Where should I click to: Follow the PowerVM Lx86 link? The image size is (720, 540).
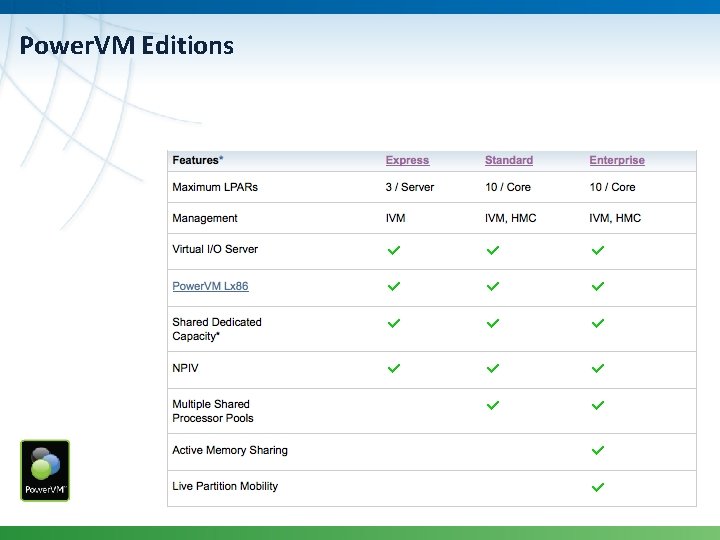coord(210,286)
